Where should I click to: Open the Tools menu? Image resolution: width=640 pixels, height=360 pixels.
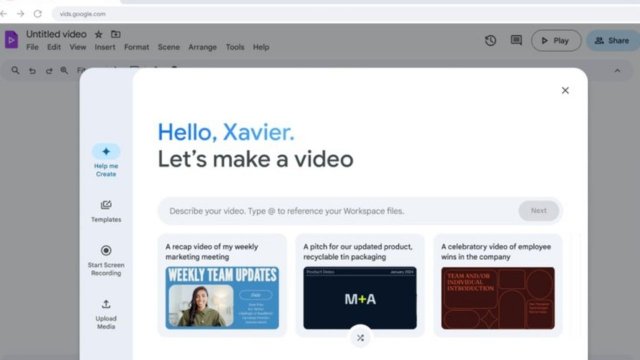click(x=235, y=47)
